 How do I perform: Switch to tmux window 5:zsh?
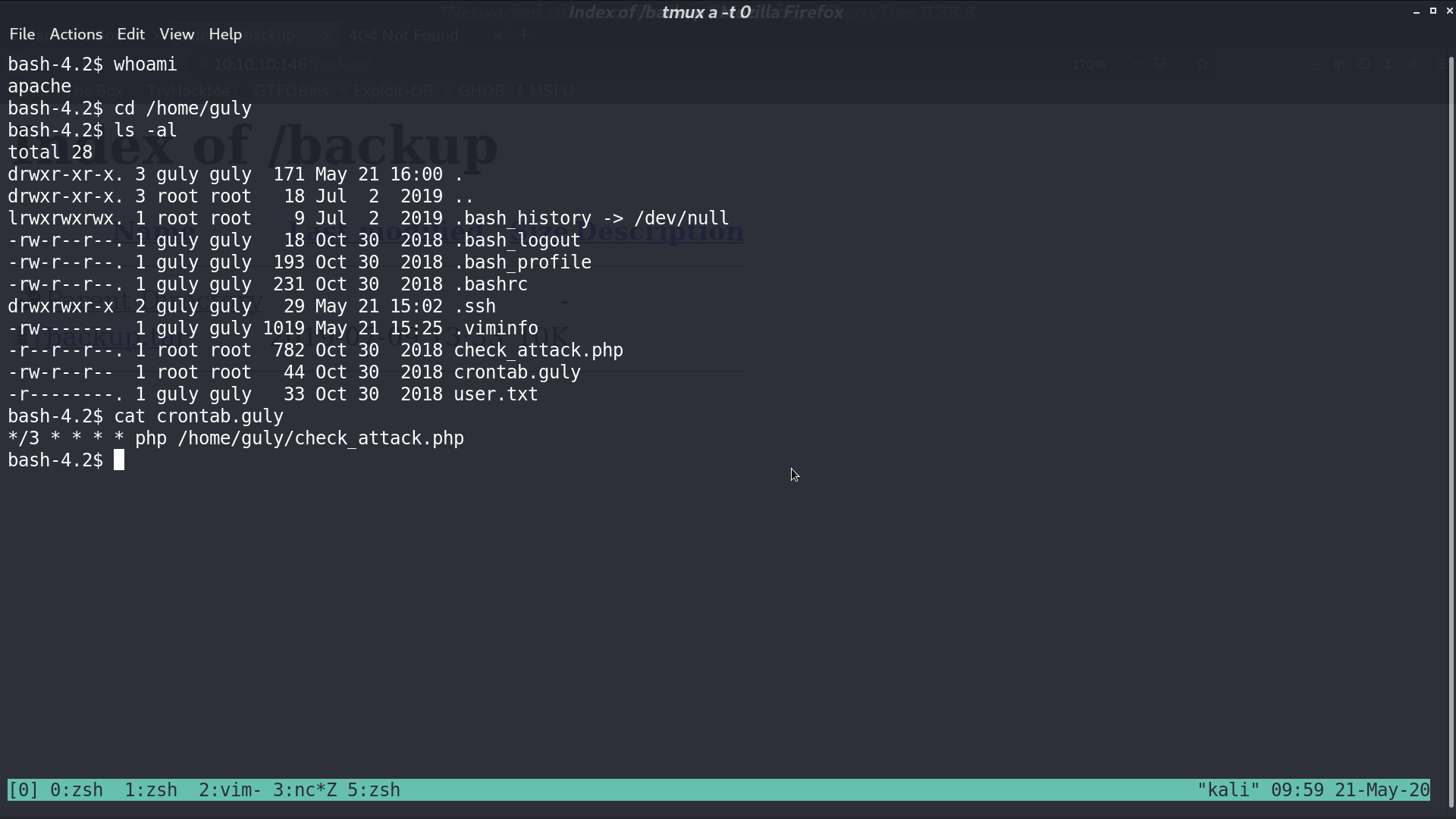coord(374,790)
